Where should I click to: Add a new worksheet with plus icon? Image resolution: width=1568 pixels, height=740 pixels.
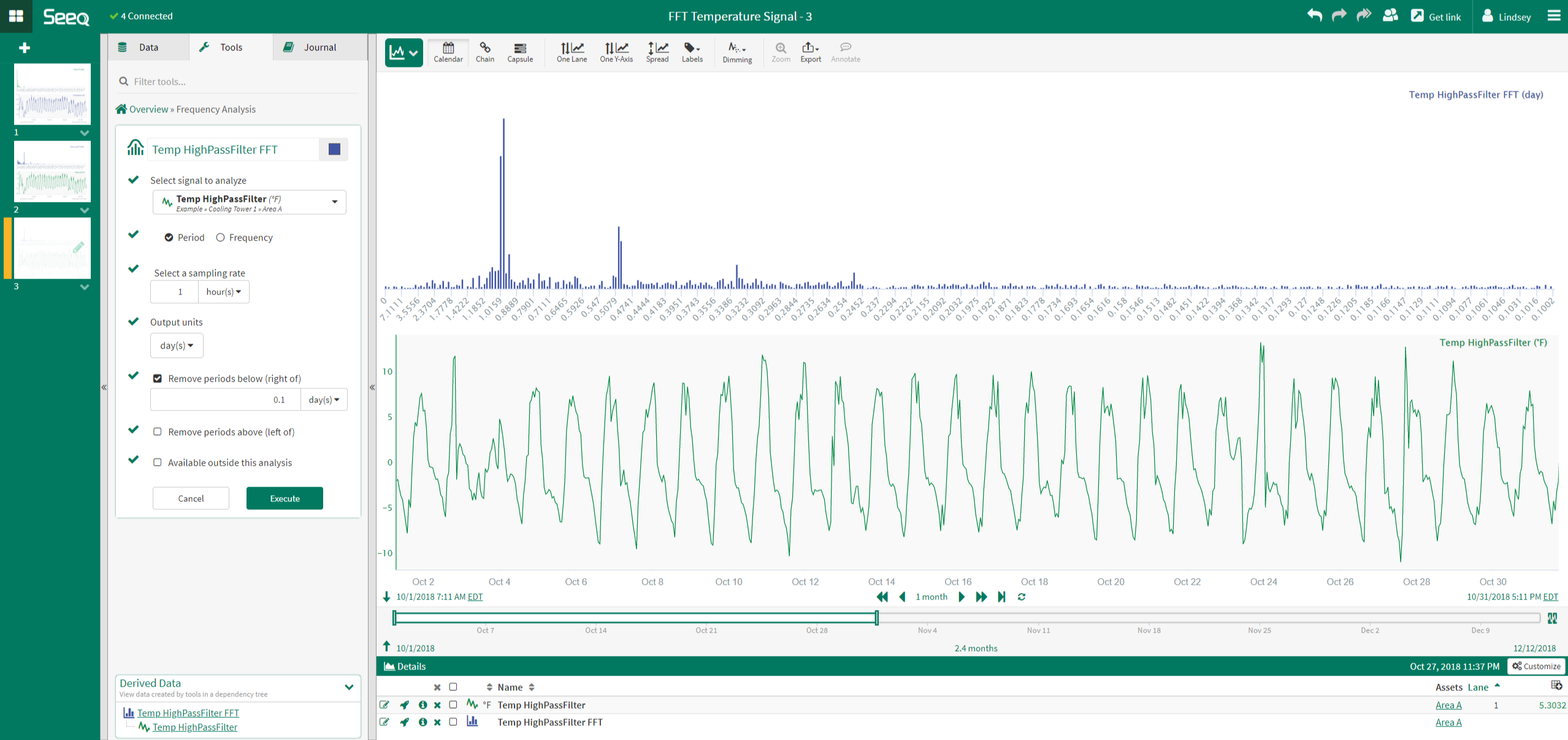pos(25,48)
